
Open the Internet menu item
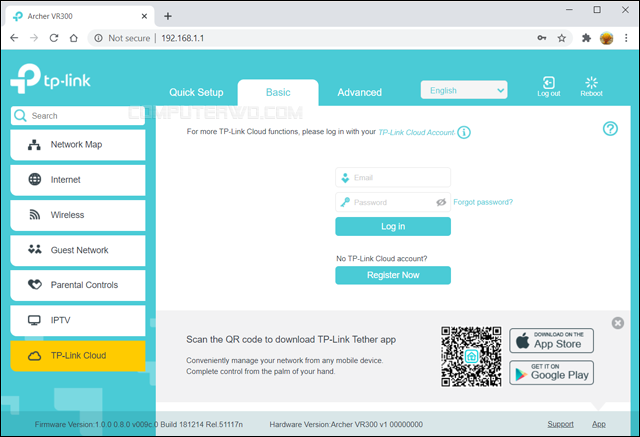click(78, 180)
